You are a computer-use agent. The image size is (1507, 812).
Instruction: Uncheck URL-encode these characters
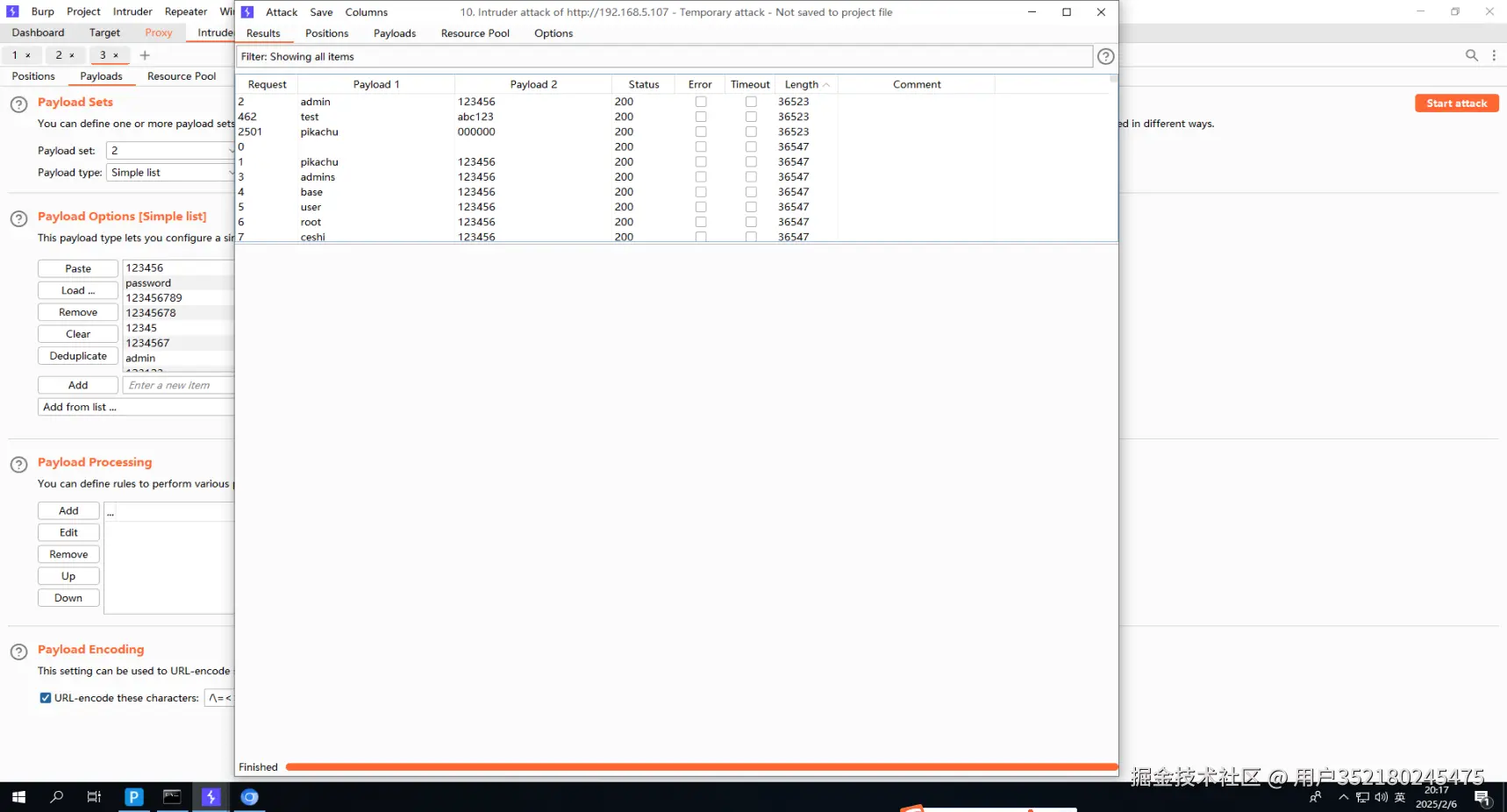pyautogui.click(x=46, y=698)
